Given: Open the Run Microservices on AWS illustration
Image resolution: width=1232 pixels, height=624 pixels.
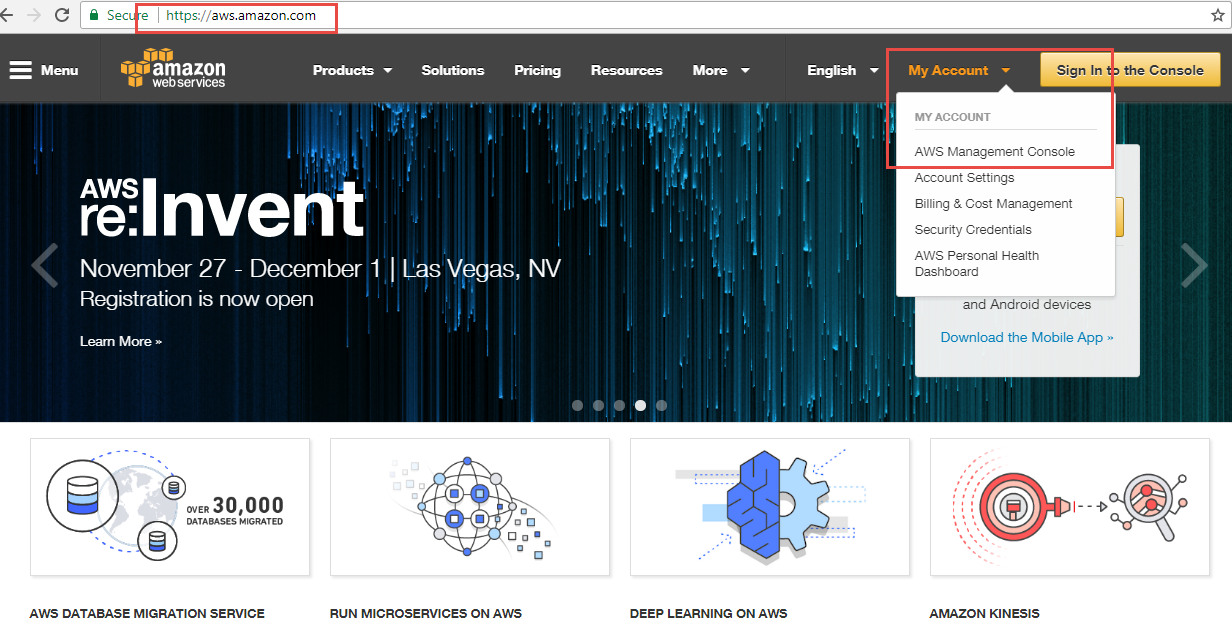Looking at the screenshot, I should point(470,507).
